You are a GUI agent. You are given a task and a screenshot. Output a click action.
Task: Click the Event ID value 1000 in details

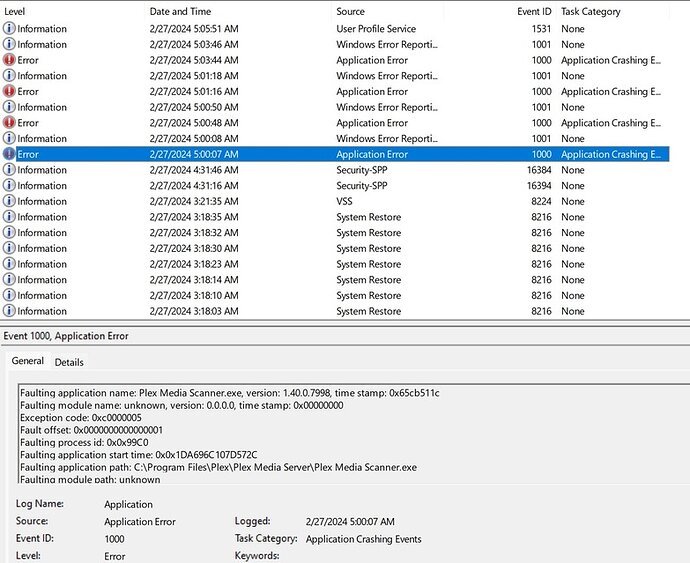(x=114, y=539)
